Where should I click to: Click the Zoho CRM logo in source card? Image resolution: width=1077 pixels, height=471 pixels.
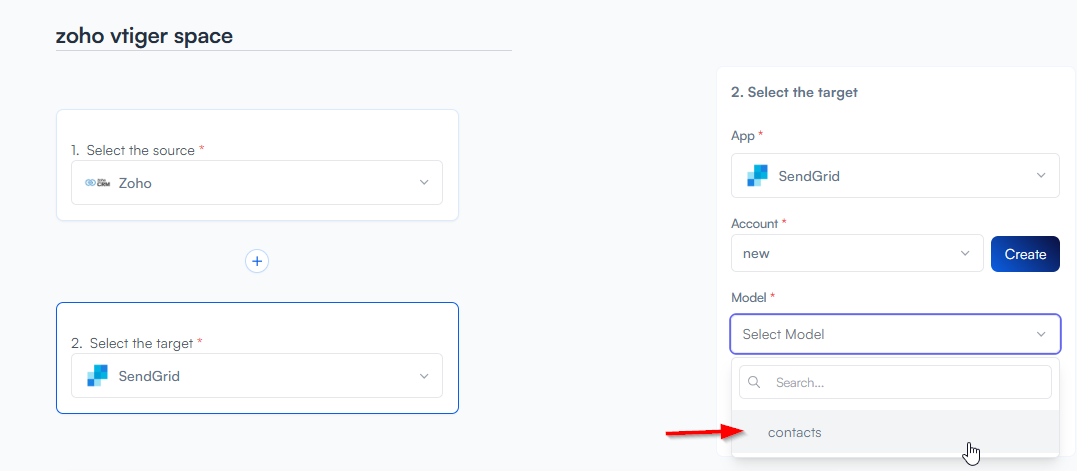point(97,183)
